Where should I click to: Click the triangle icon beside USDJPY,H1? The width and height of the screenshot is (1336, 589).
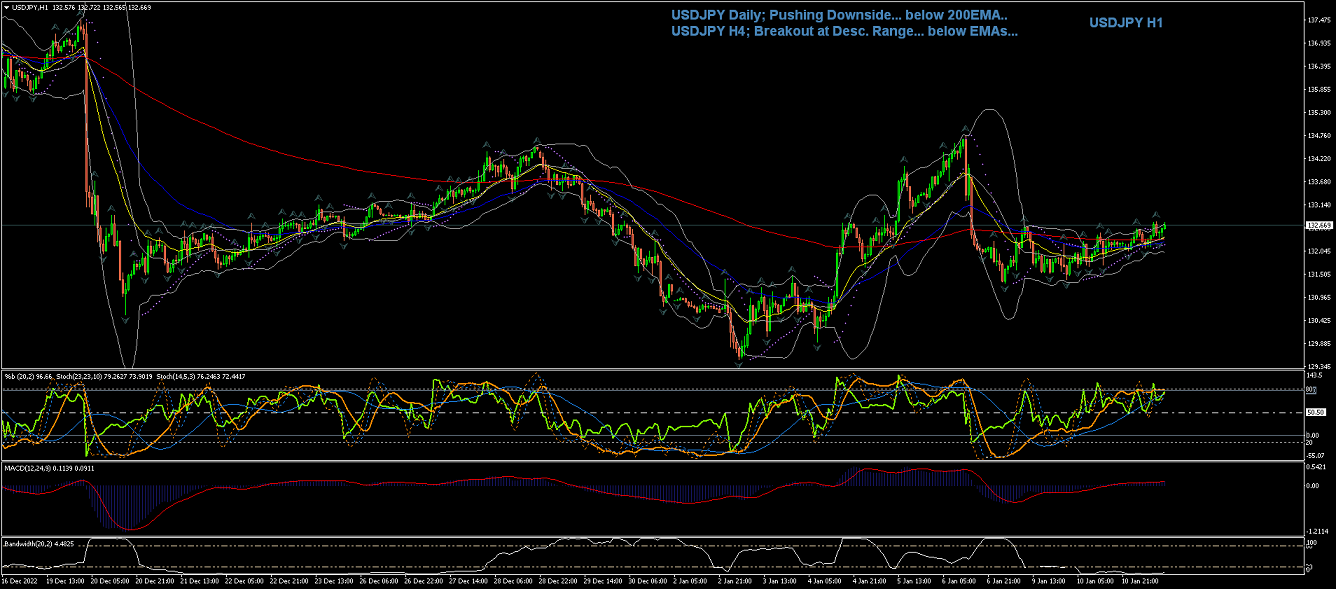click(6, 7)
